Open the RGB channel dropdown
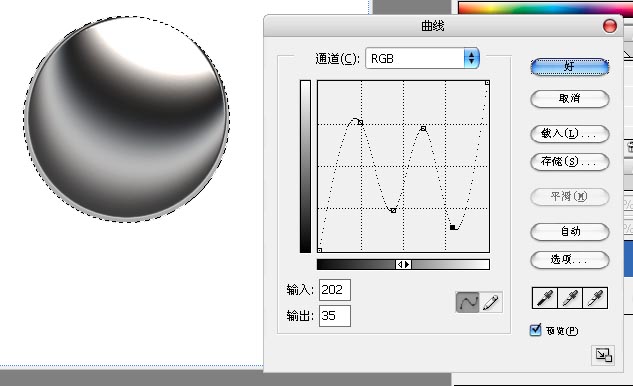 point(422,59)
